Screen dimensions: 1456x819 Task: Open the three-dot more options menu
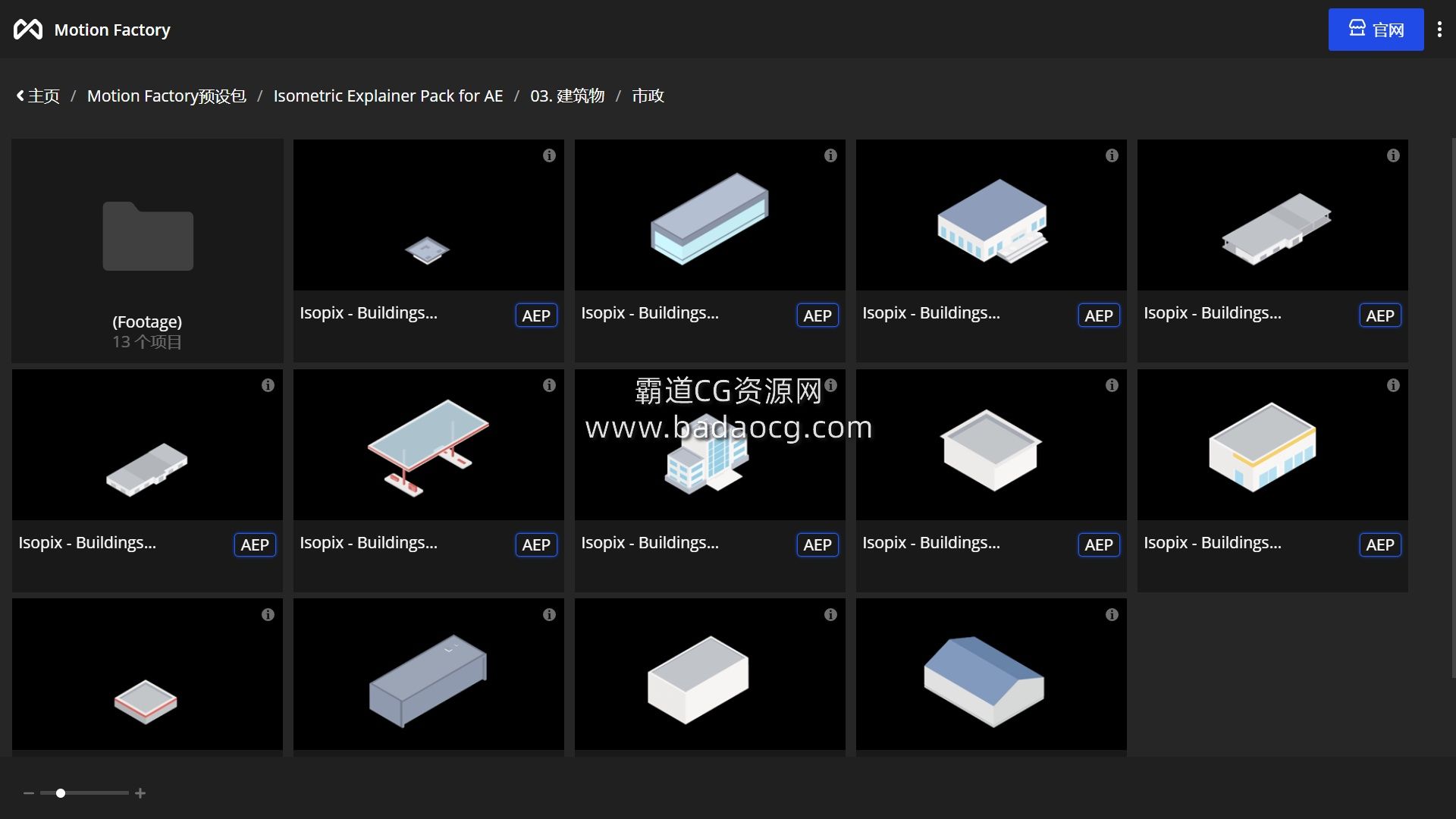tap(1439, 30)
